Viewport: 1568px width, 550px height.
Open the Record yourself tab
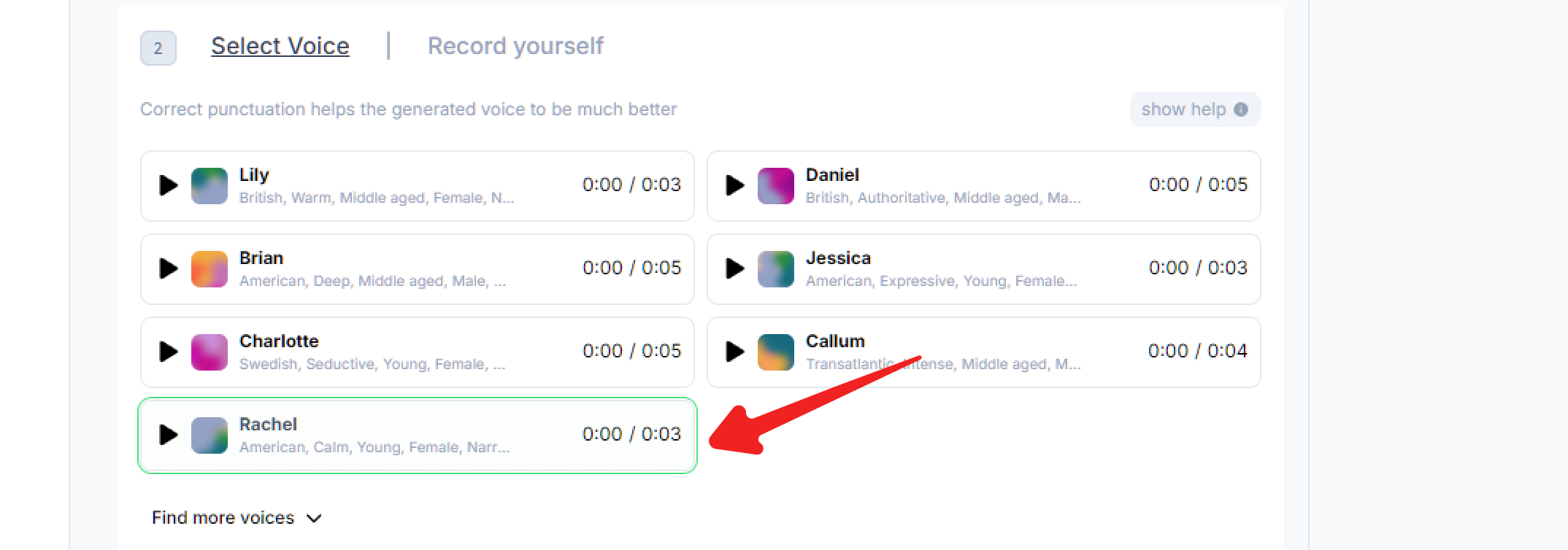pos(515,46)
